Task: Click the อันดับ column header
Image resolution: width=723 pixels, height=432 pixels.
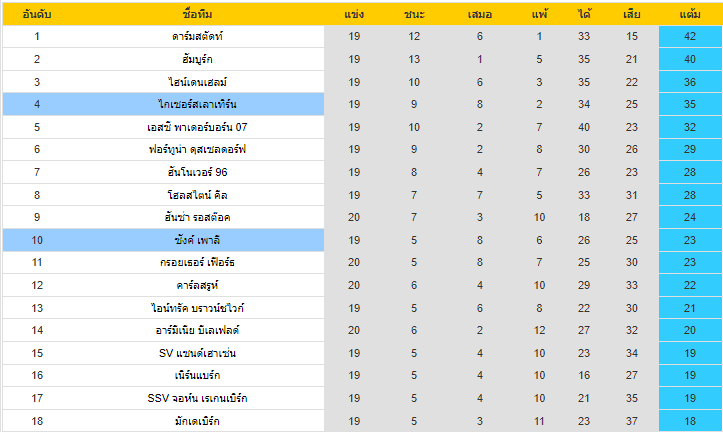Action: [37, 15]
